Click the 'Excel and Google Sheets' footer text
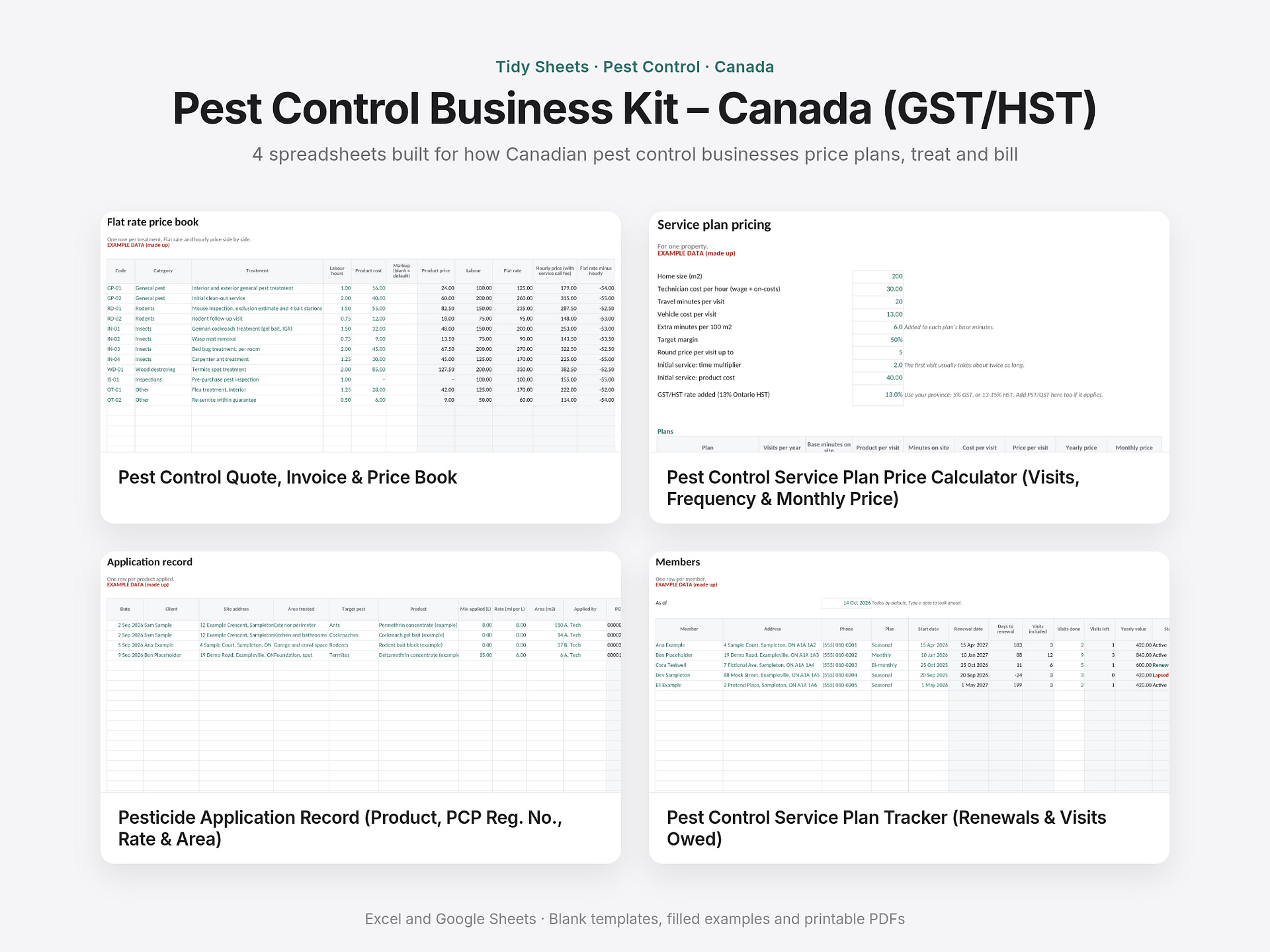The width and height of the screenshot is (1270, 952). pos(635,919)
